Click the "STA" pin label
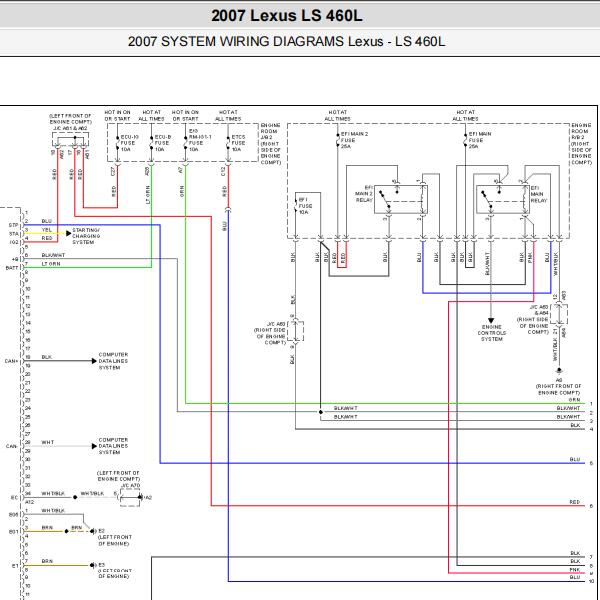This screenshot has height=600, width=600. 13,233
